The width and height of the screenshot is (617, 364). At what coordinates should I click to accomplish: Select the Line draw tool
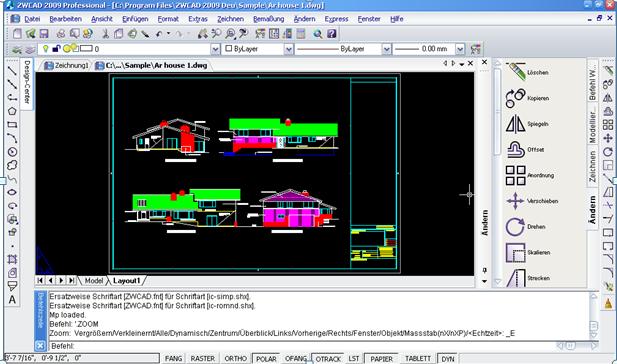pos(12,71)
